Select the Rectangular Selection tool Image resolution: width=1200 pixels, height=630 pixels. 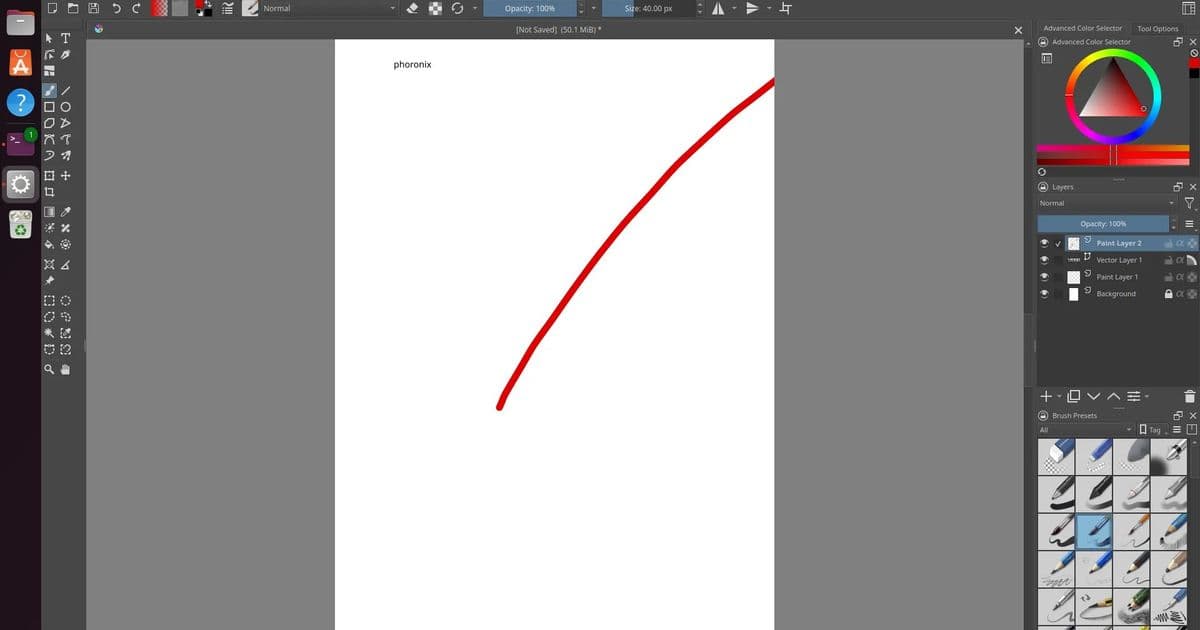[x=48, y=300]
